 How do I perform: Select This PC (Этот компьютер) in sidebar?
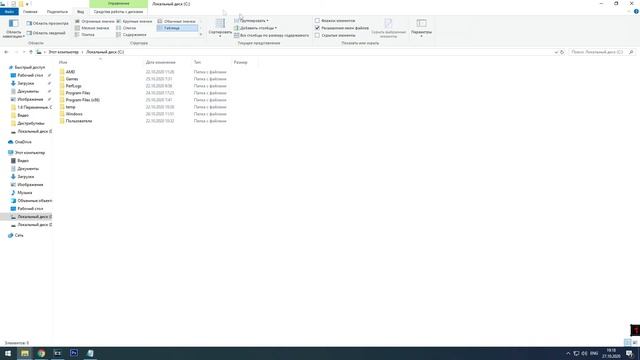click(30, 153)
